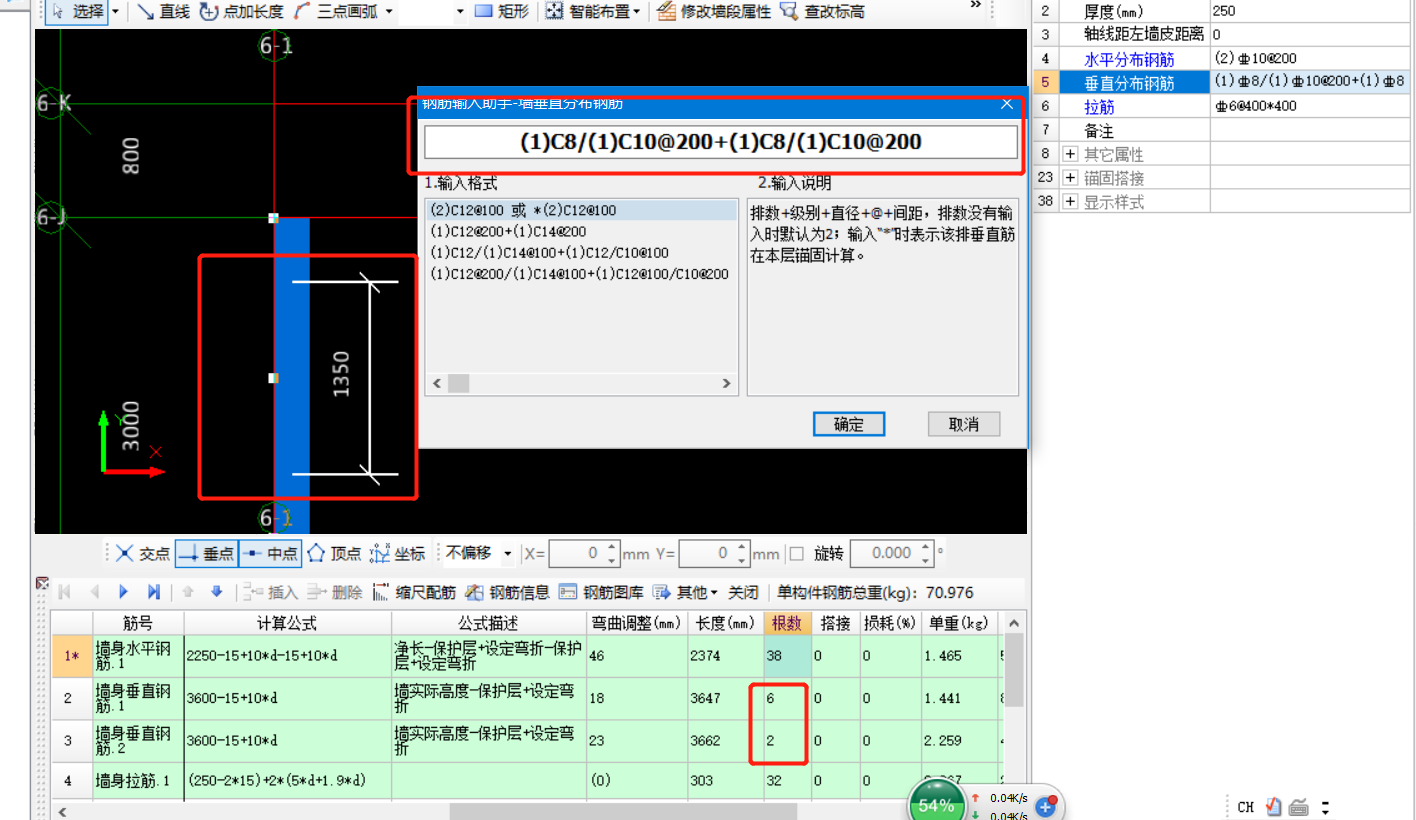
Task: Expand the 显示样式 property group
Action: click(1070, 202)
